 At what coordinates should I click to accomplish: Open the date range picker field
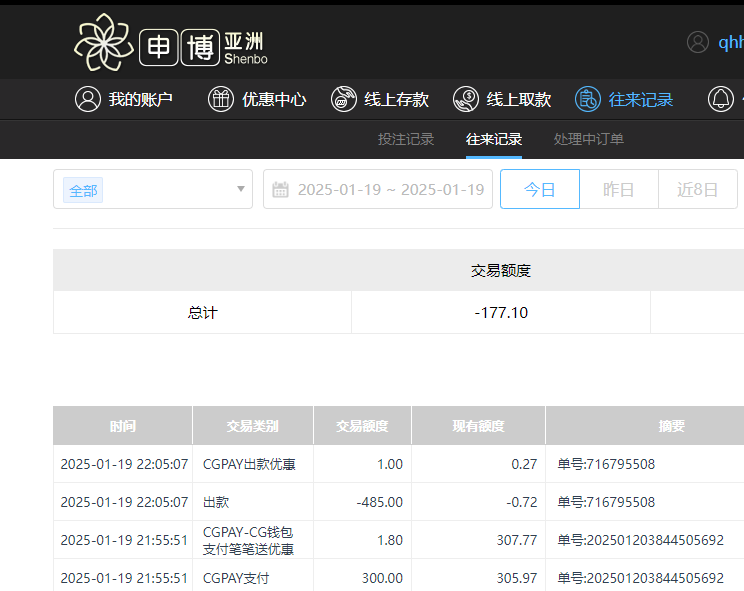pyautogui.click(x=390, y=190)
